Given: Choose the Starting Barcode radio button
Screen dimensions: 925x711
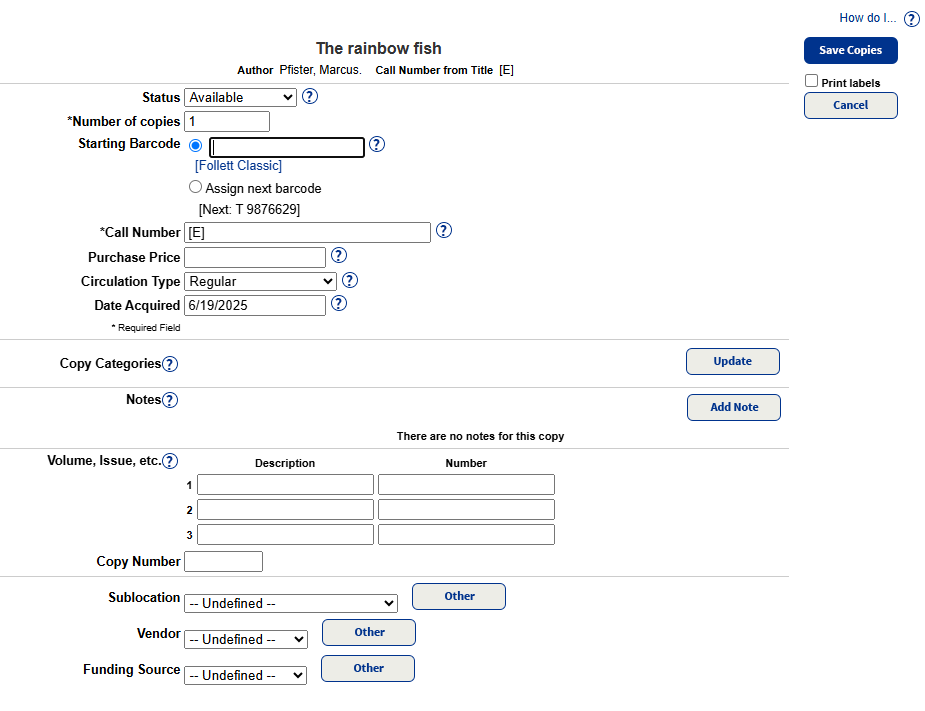Looking at the screenshot, I should pos(195,144).
